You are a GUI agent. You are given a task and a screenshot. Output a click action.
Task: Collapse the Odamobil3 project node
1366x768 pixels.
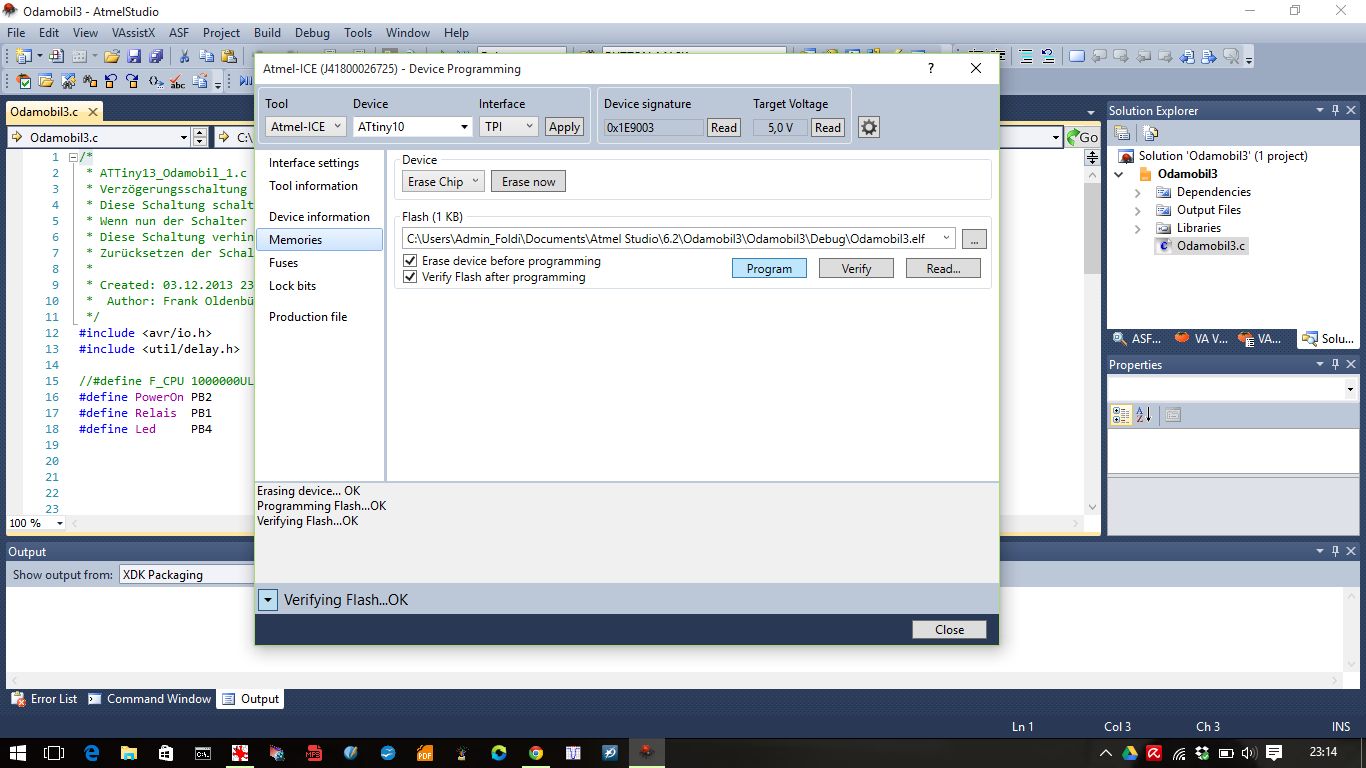1119,174
